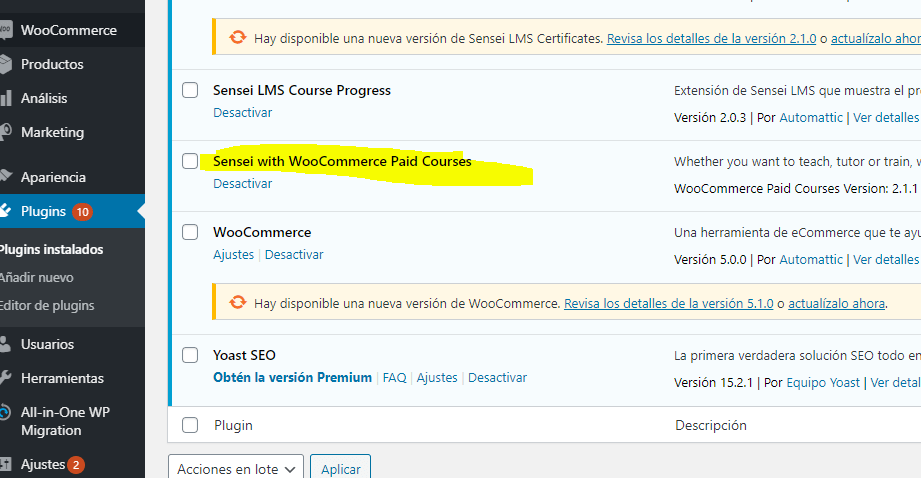Click the Sensei Certificates update refresh icon
The width and height of the screenshot is (921, 478).
coord(238,38)
